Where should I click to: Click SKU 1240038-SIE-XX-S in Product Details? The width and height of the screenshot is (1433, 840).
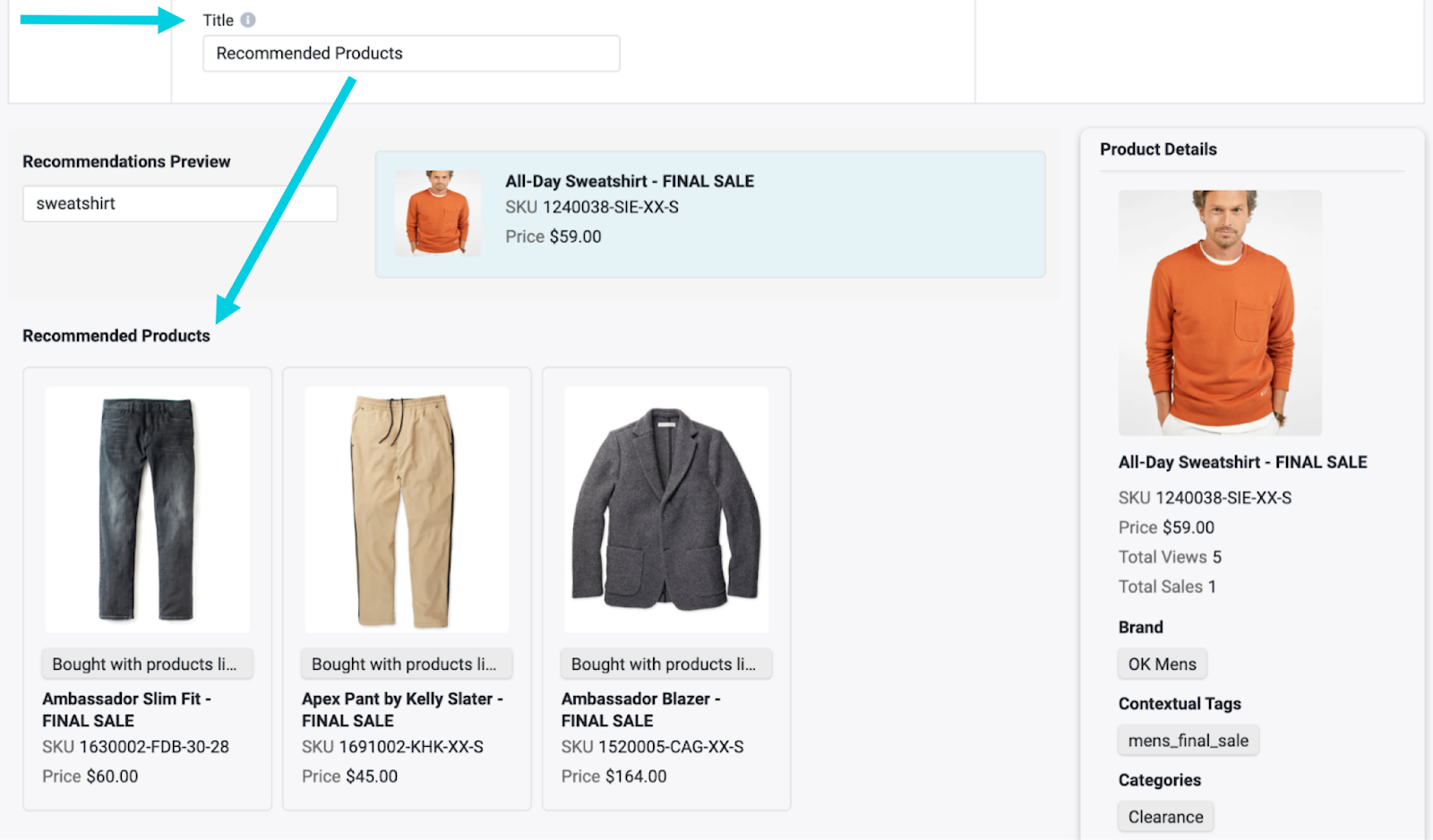point(1205,497)
